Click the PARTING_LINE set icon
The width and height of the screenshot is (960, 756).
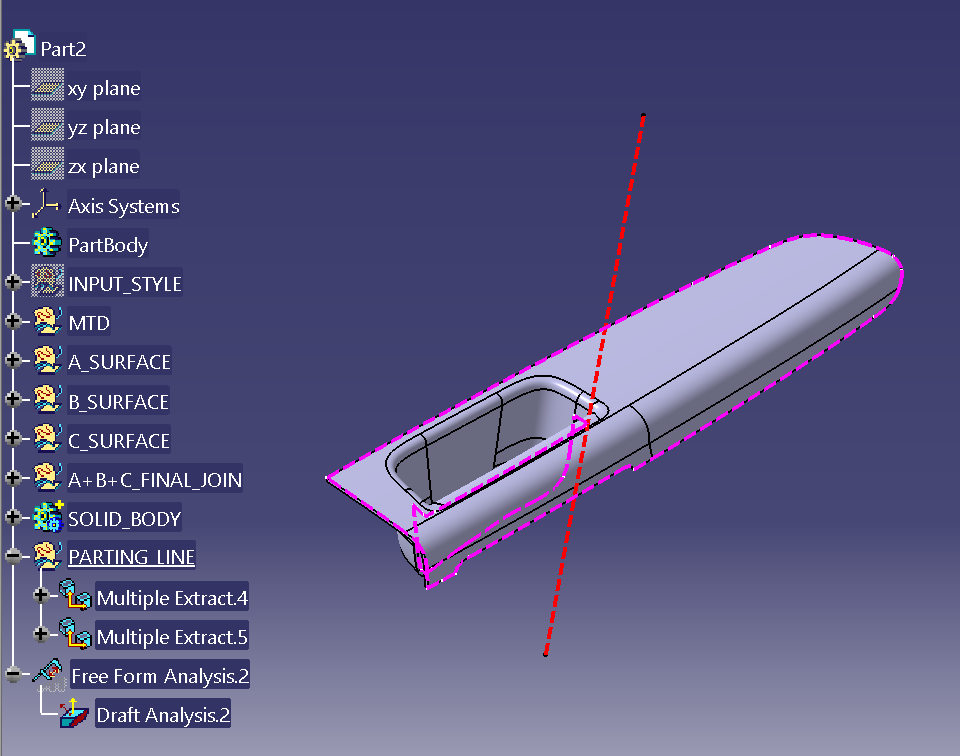click(x=47, y=556)
